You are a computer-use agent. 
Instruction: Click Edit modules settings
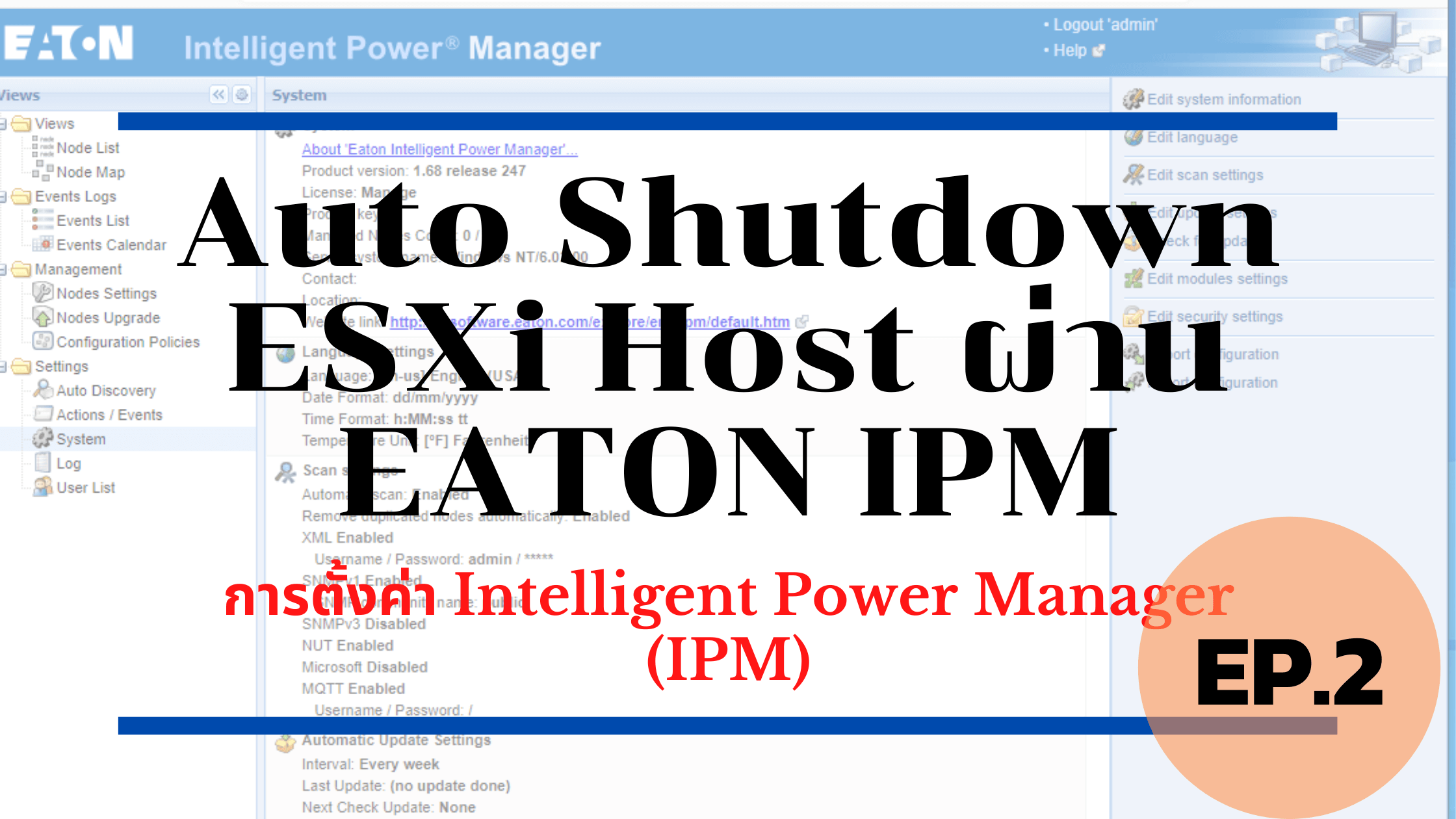[x=1217, y=279]
